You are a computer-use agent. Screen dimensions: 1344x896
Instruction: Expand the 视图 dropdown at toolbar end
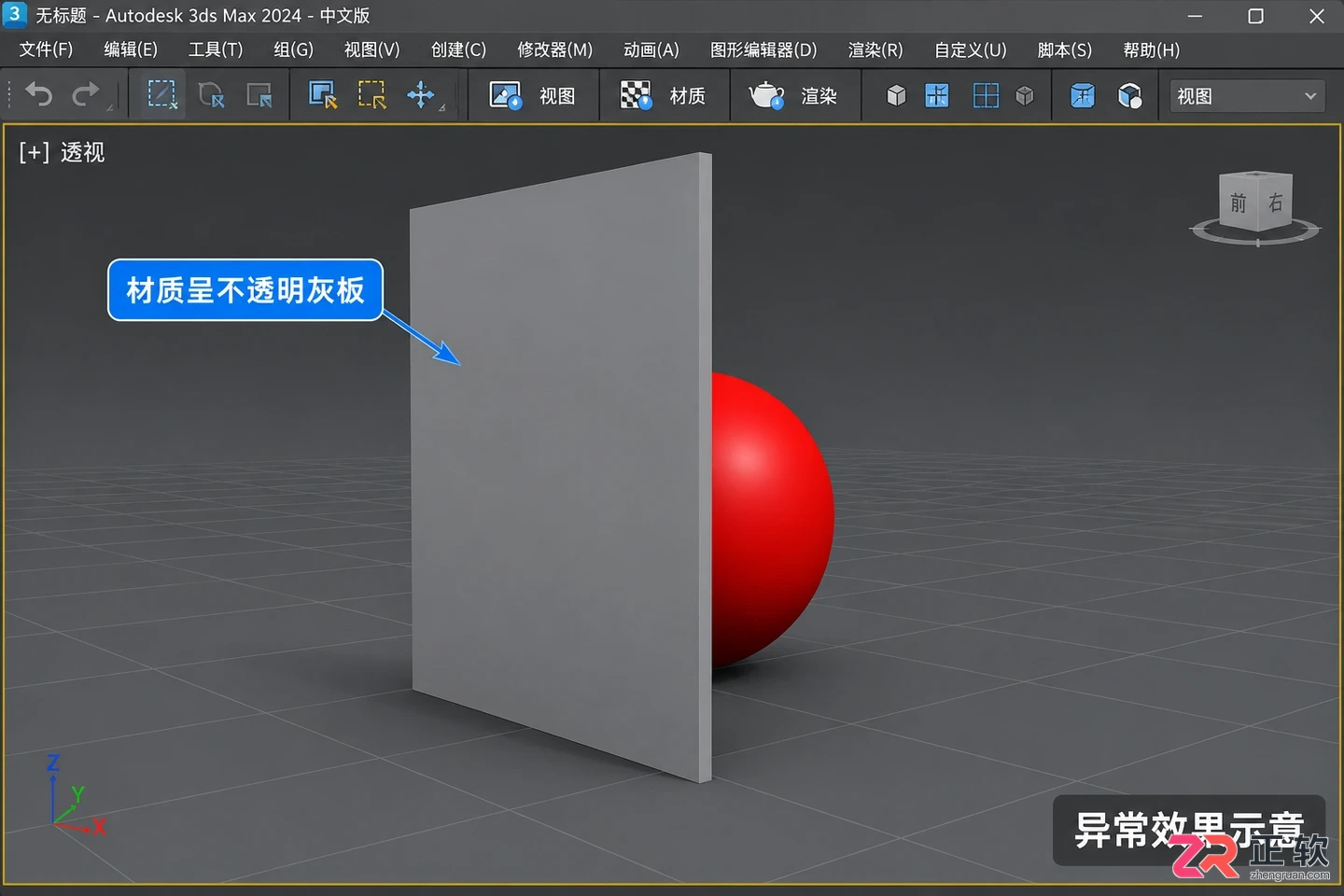tap(1247, 96)
